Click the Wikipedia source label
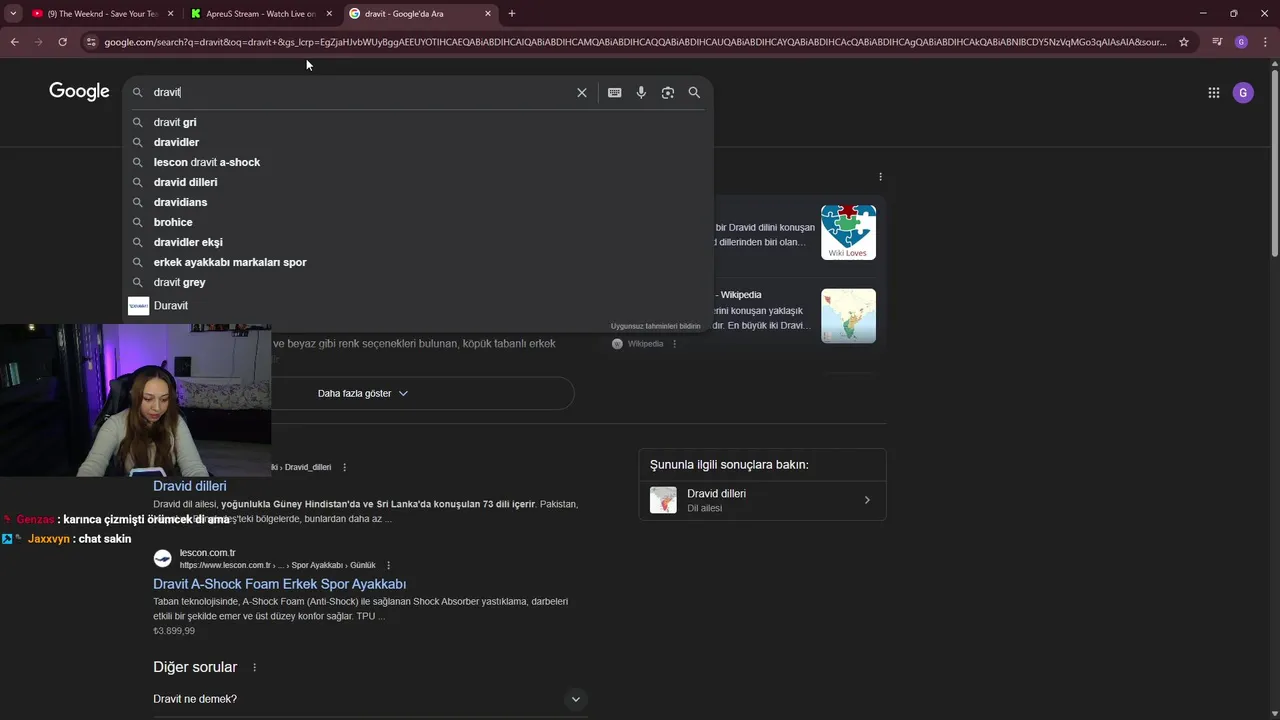 [645, 344]
